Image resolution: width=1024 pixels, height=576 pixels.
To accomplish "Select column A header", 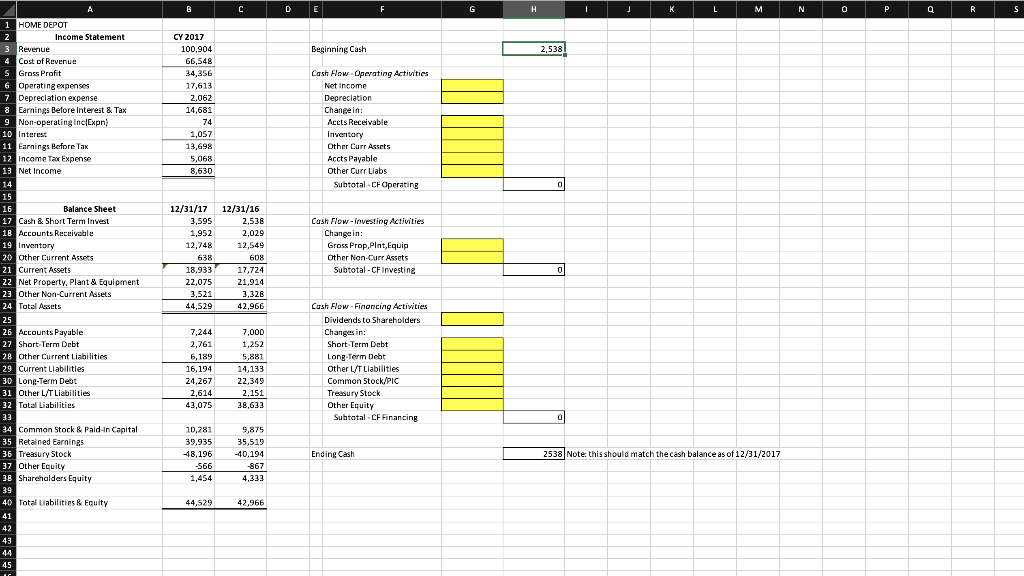I will (89, 8).
